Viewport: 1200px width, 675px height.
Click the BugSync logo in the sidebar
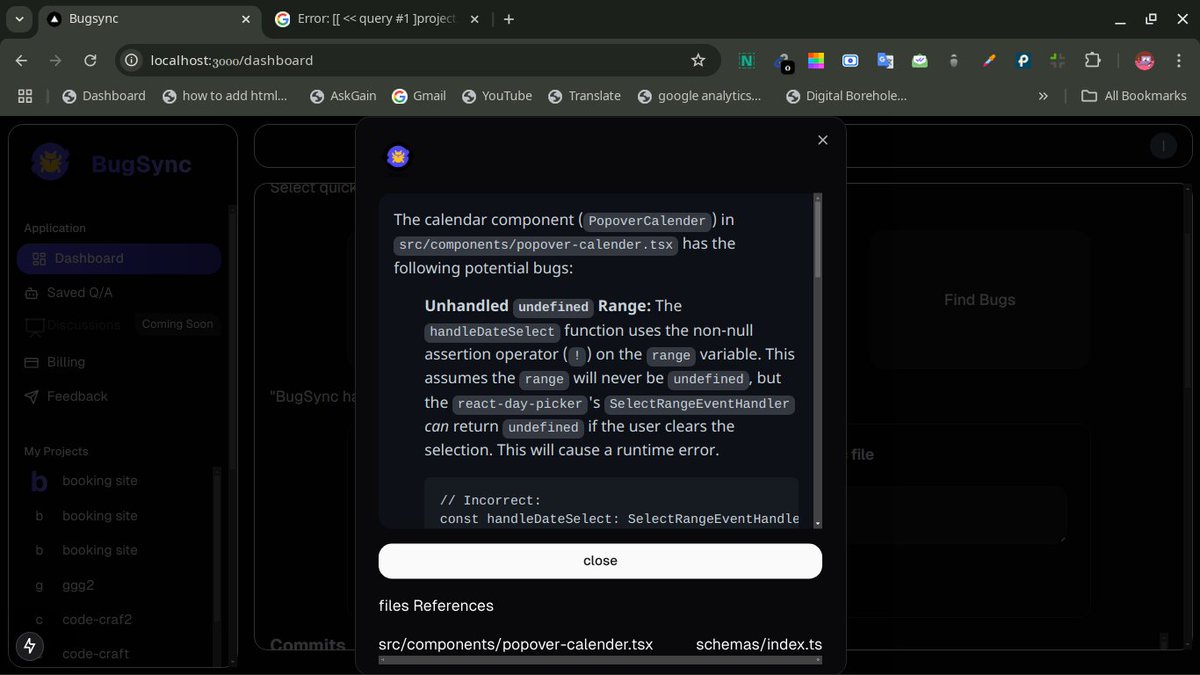click(50, 162)
